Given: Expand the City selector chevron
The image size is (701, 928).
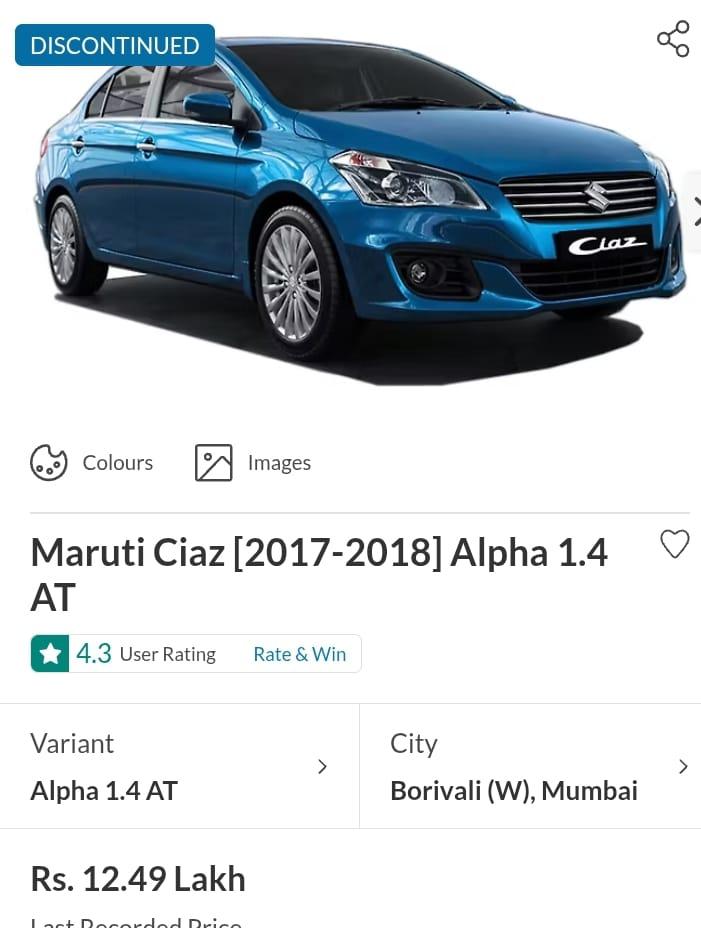Looking at the screenshot, I should (x=683, y=766).
